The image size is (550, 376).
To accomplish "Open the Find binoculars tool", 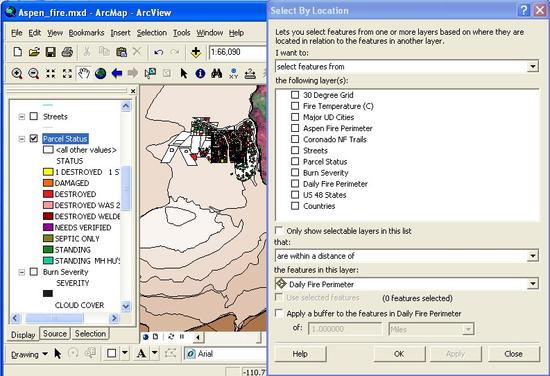I will (217, 73).
